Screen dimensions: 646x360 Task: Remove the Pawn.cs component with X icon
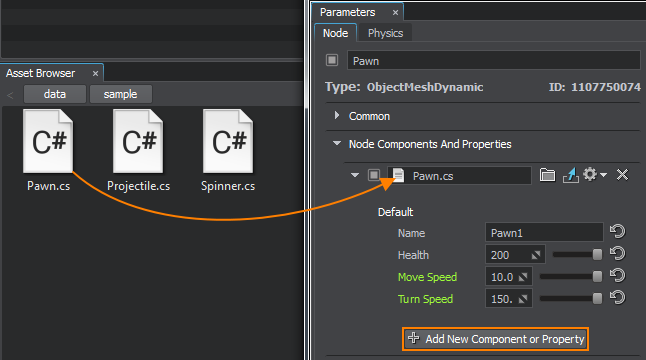622,175
